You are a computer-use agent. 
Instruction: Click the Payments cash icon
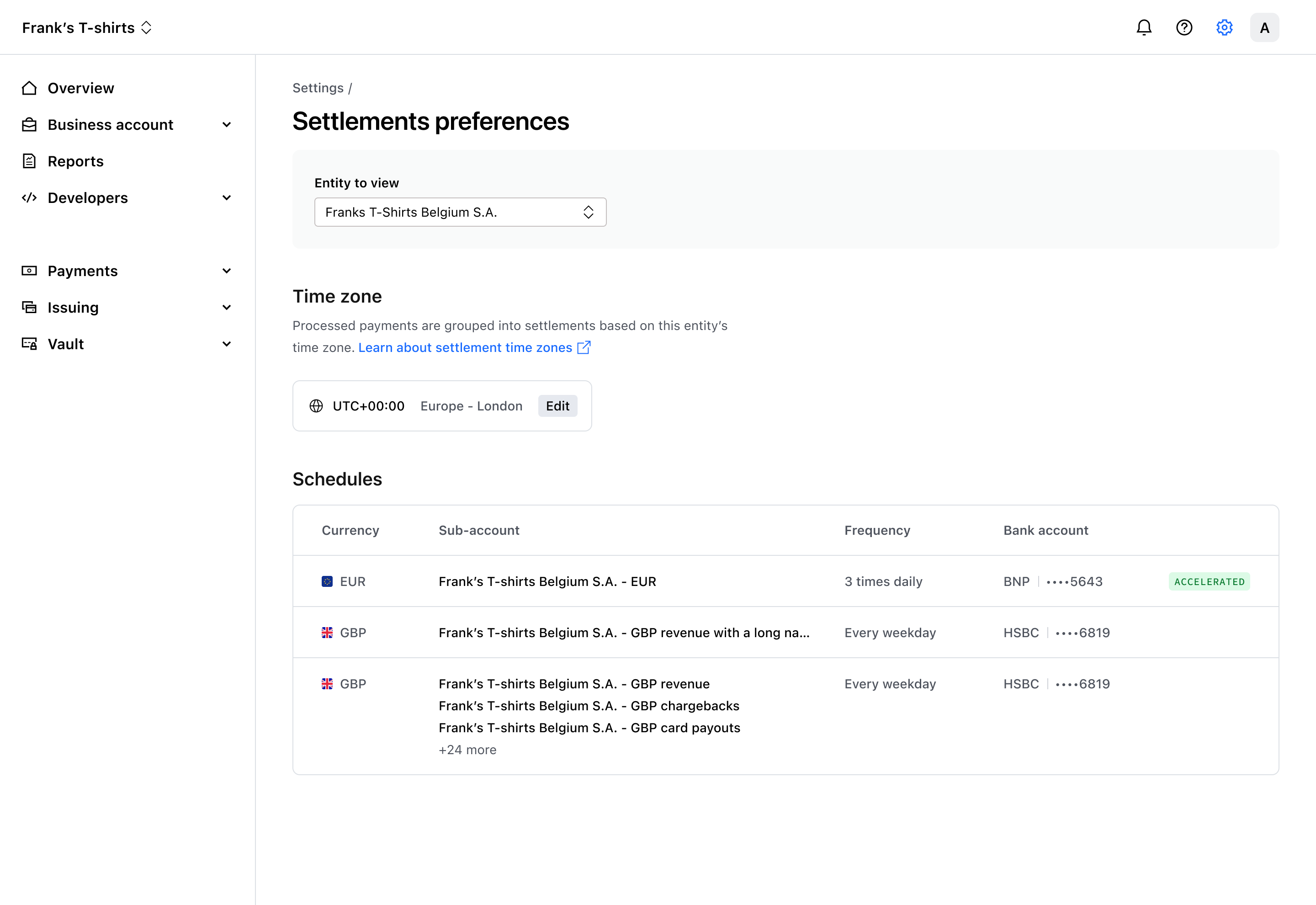[x=29, y=271]
